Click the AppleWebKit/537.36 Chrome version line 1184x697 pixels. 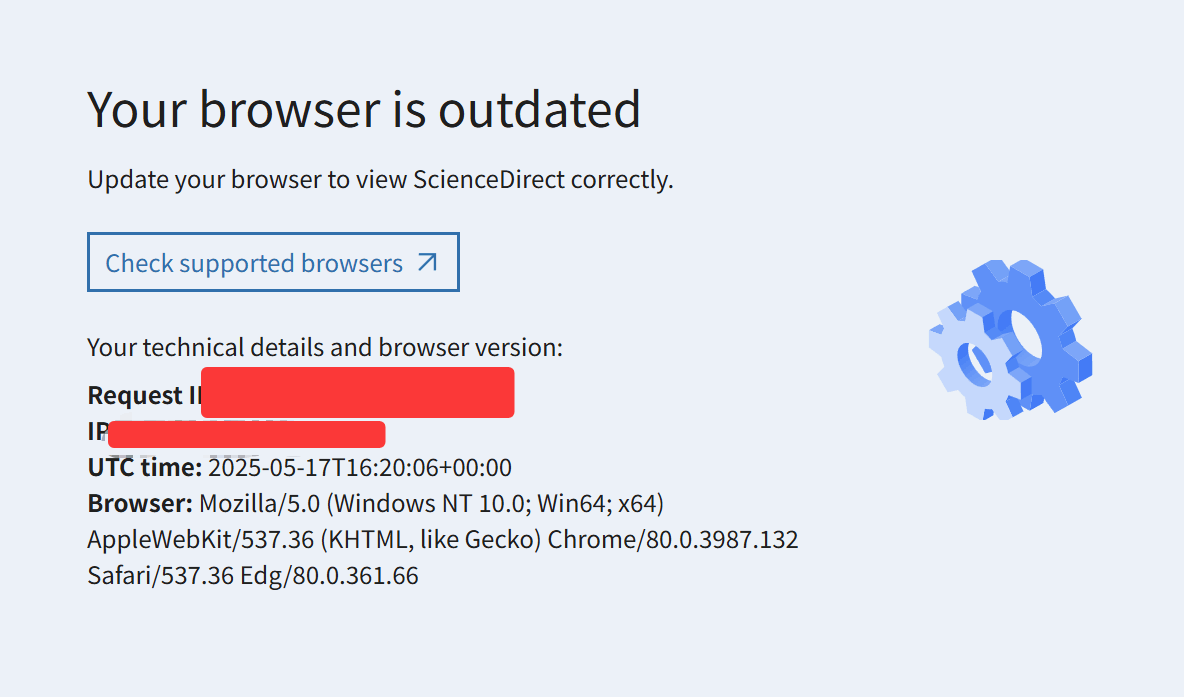[442, 539]
